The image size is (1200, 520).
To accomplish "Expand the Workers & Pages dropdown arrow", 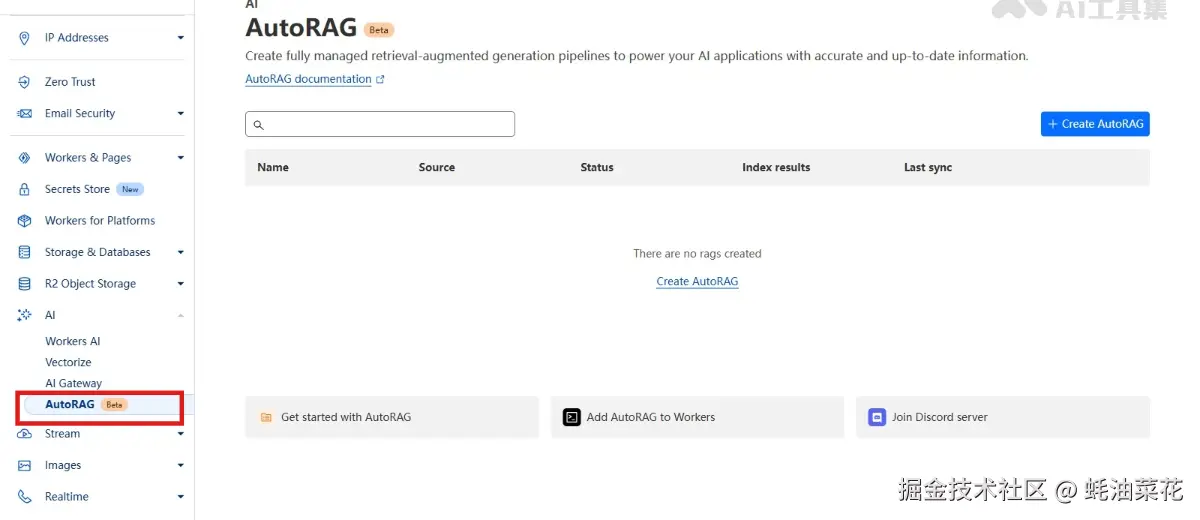I will [181, 158].
